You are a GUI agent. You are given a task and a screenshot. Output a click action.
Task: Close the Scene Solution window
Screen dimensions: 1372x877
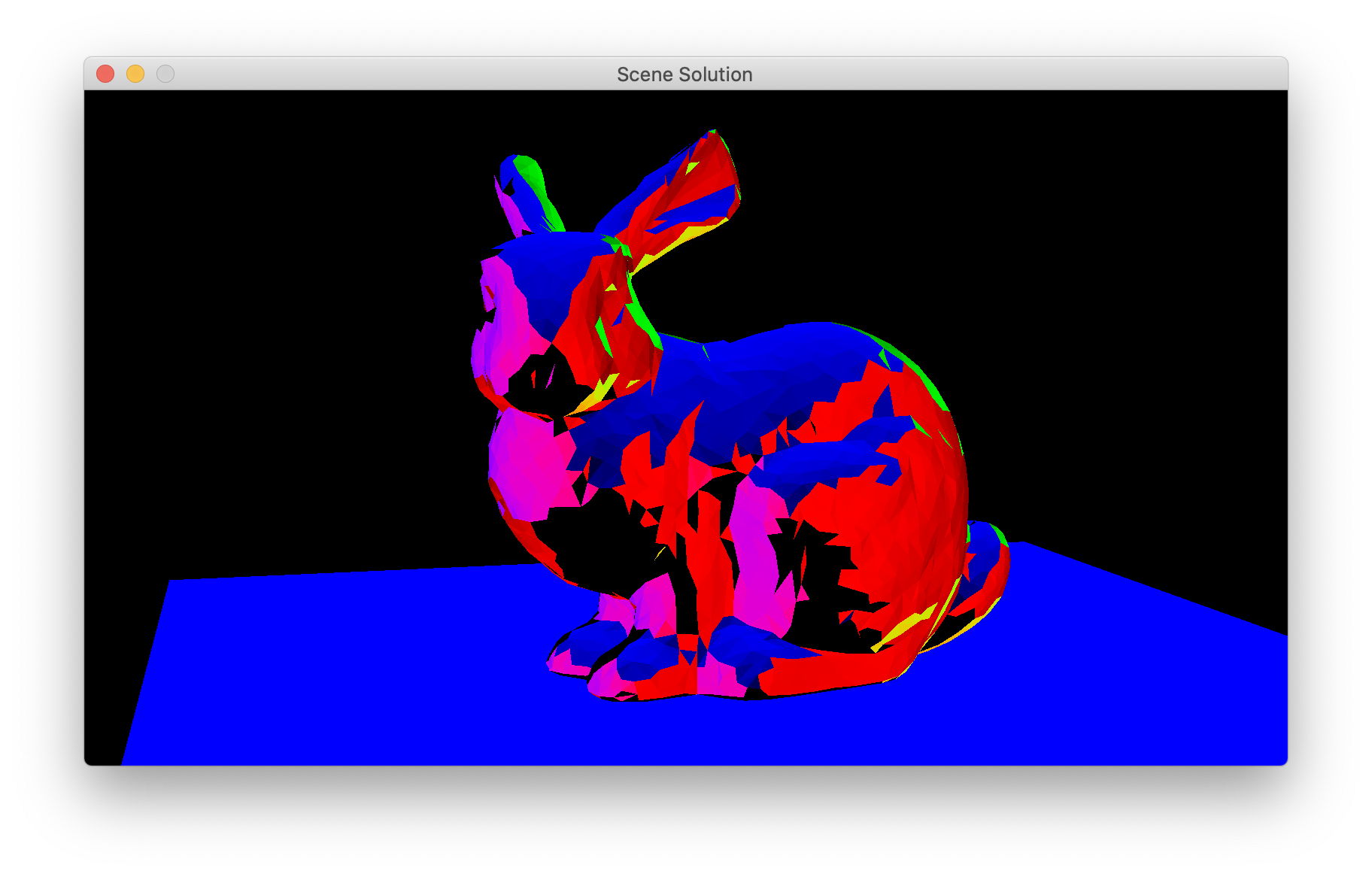click(x=105, y=74)
